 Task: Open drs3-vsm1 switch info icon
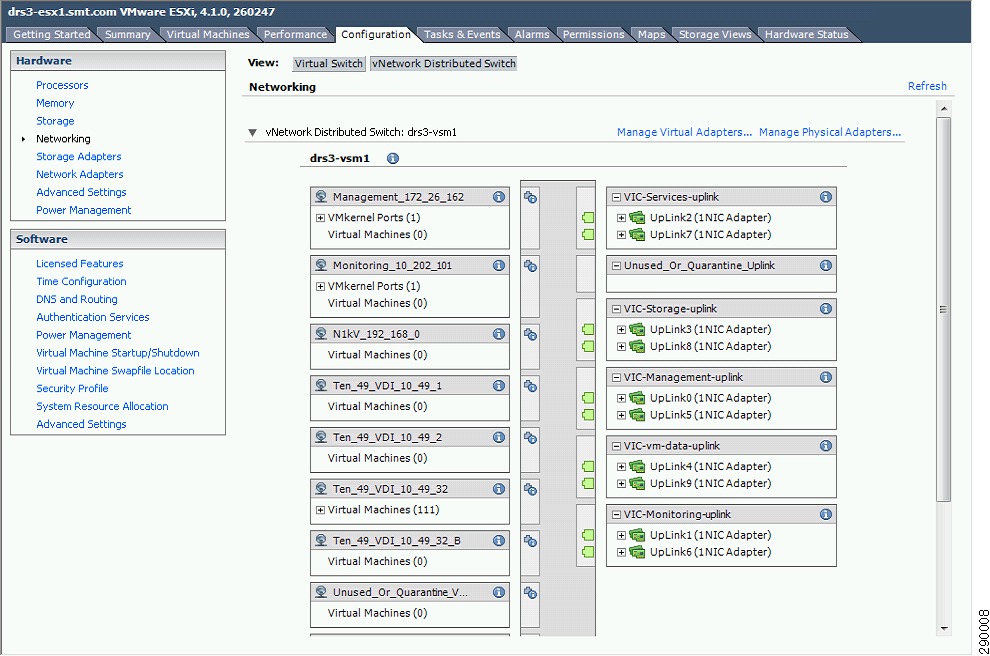click(393, 158)
